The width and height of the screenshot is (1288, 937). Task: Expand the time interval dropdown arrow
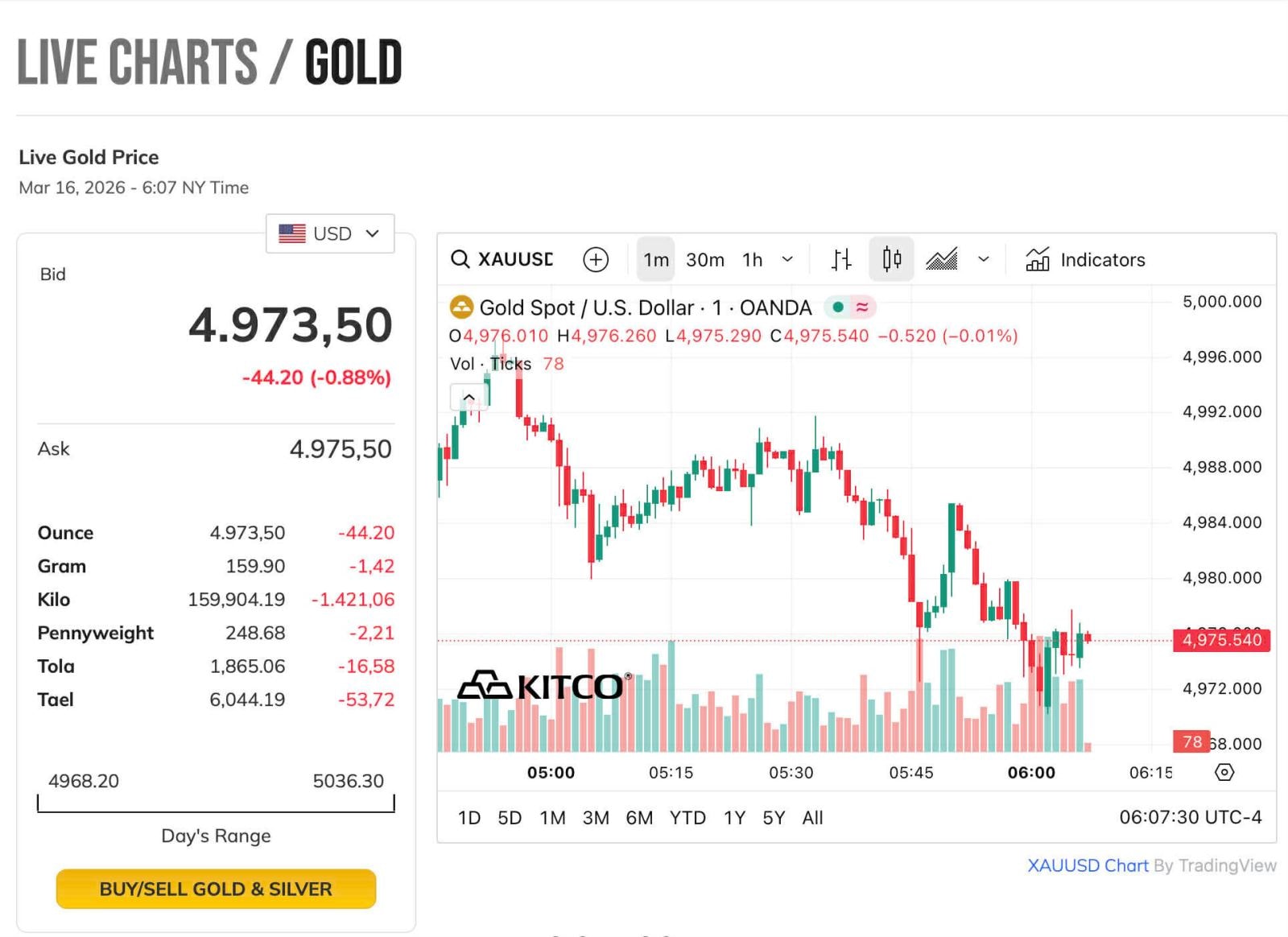click(787, 259)
